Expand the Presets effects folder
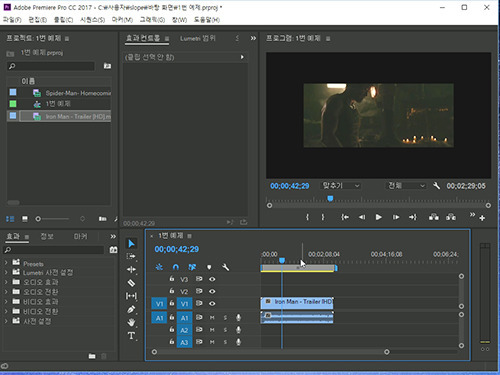Viewport: 500px width, 375px height. coord(6,263)
